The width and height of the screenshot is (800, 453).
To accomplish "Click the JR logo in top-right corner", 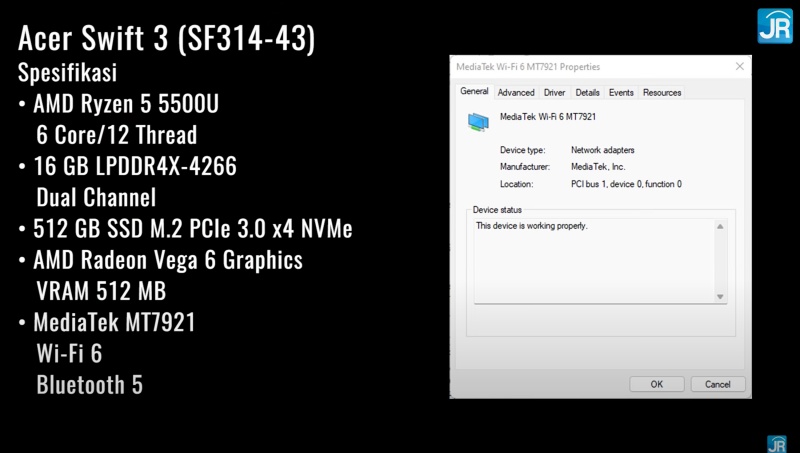I will (775, 25).
